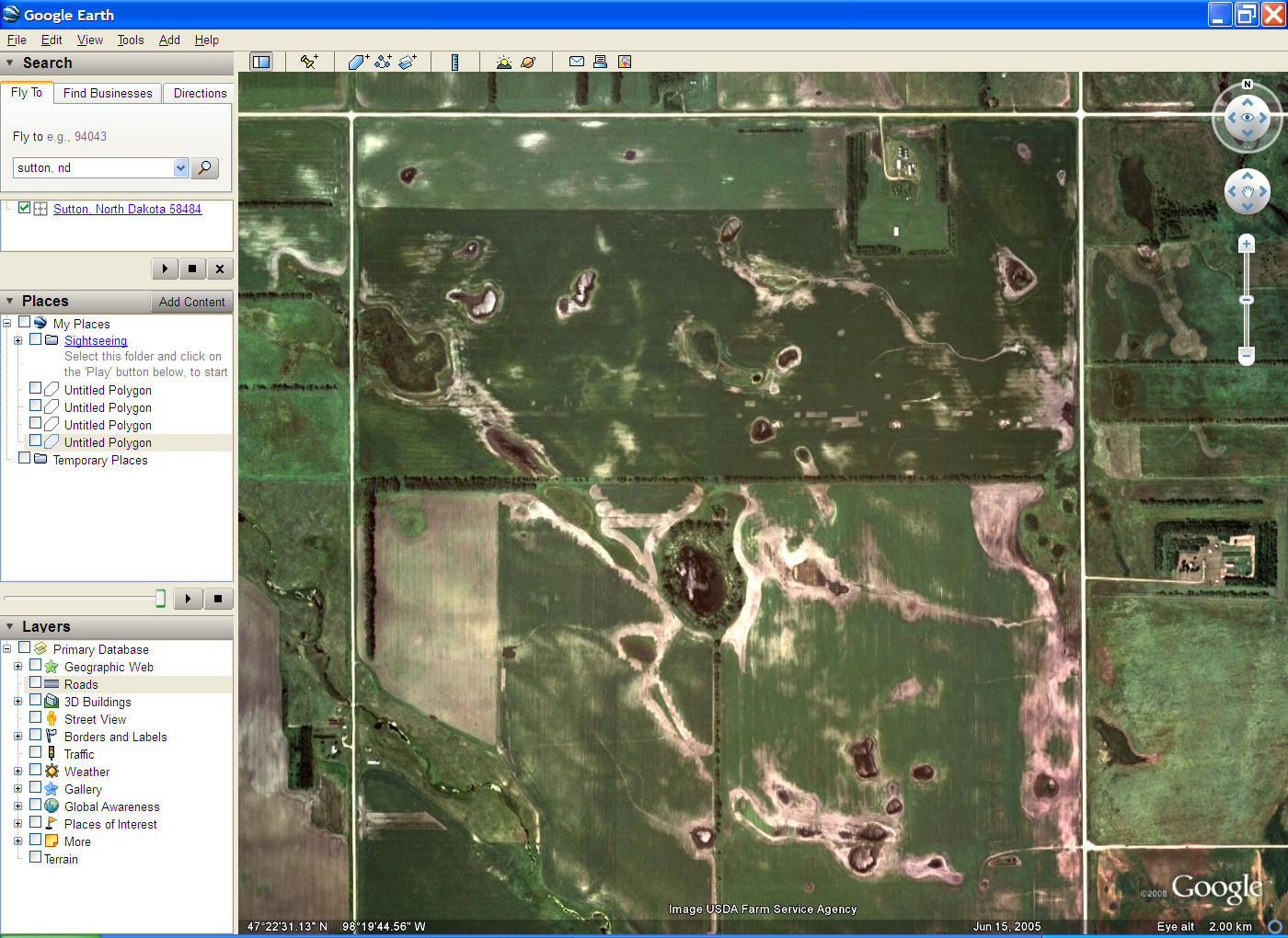1288x938 pixels.
Task: Switch to Find Businesses tab
Action: click(108, 93)
